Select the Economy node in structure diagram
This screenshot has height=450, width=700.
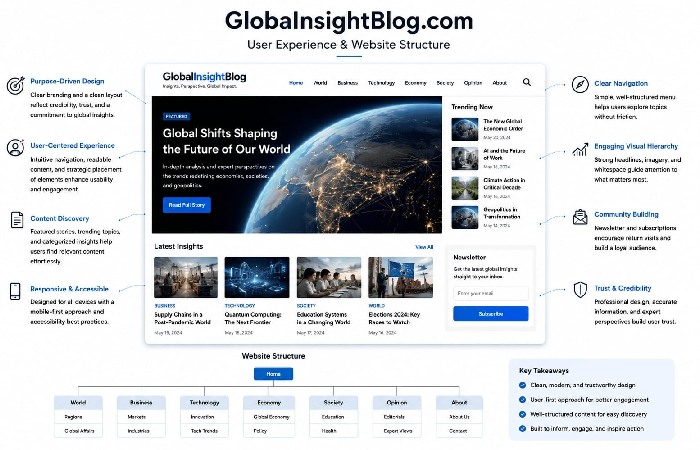coord(269,403)
